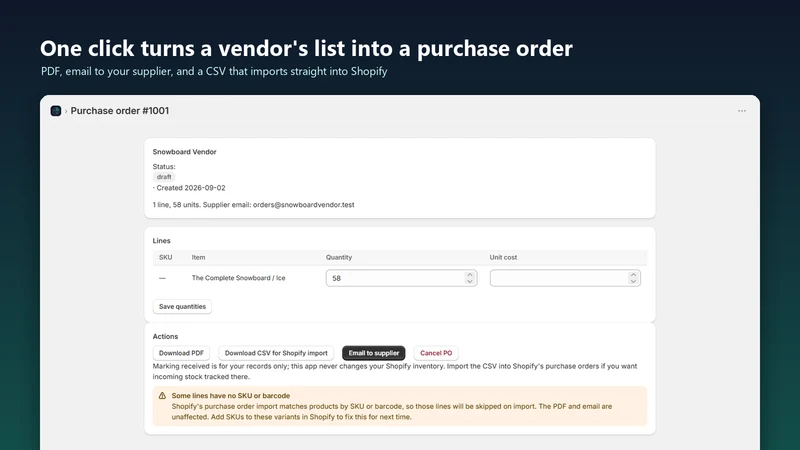
Task: Click the Quantity field showing 58
Action: pyautogui.click(x=402, y=278)
